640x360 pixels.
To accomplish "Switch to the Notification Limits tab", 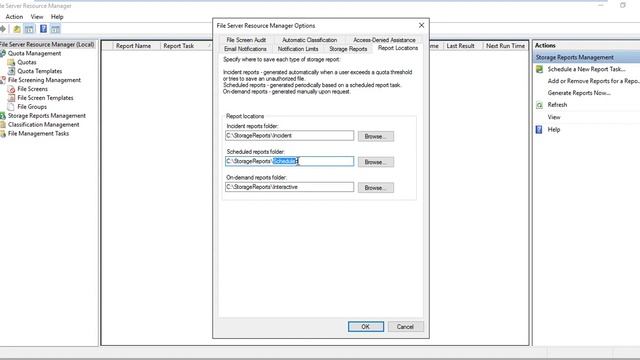I will coord(298,49).
